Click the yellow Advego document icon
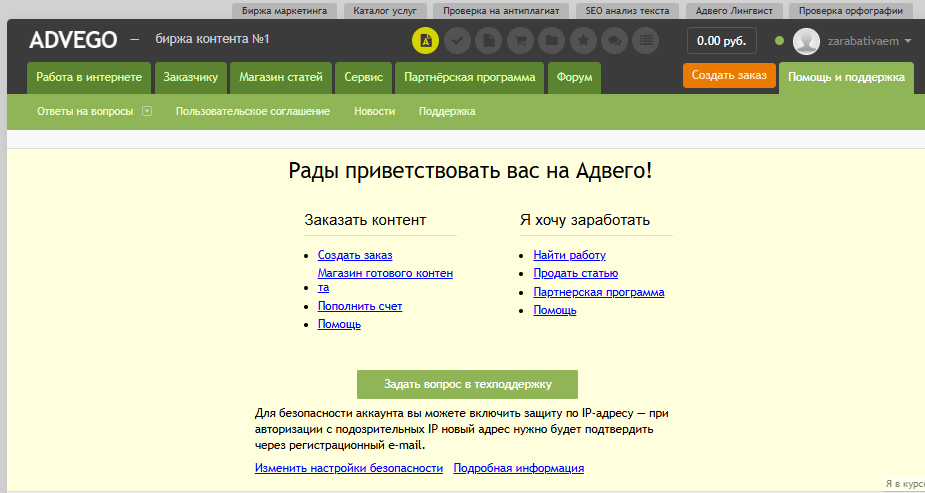The image size is (925, 493). 425,41
